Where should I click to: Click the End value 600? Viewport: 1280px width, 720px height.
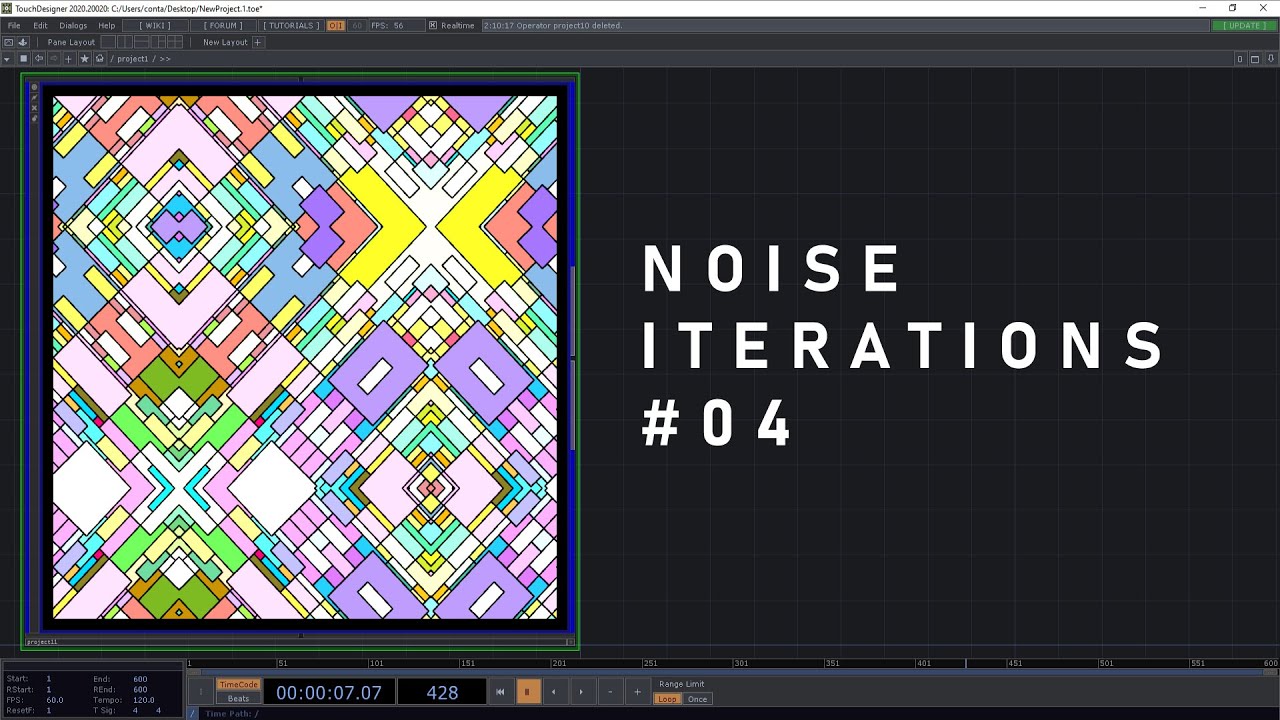point(140,679)
